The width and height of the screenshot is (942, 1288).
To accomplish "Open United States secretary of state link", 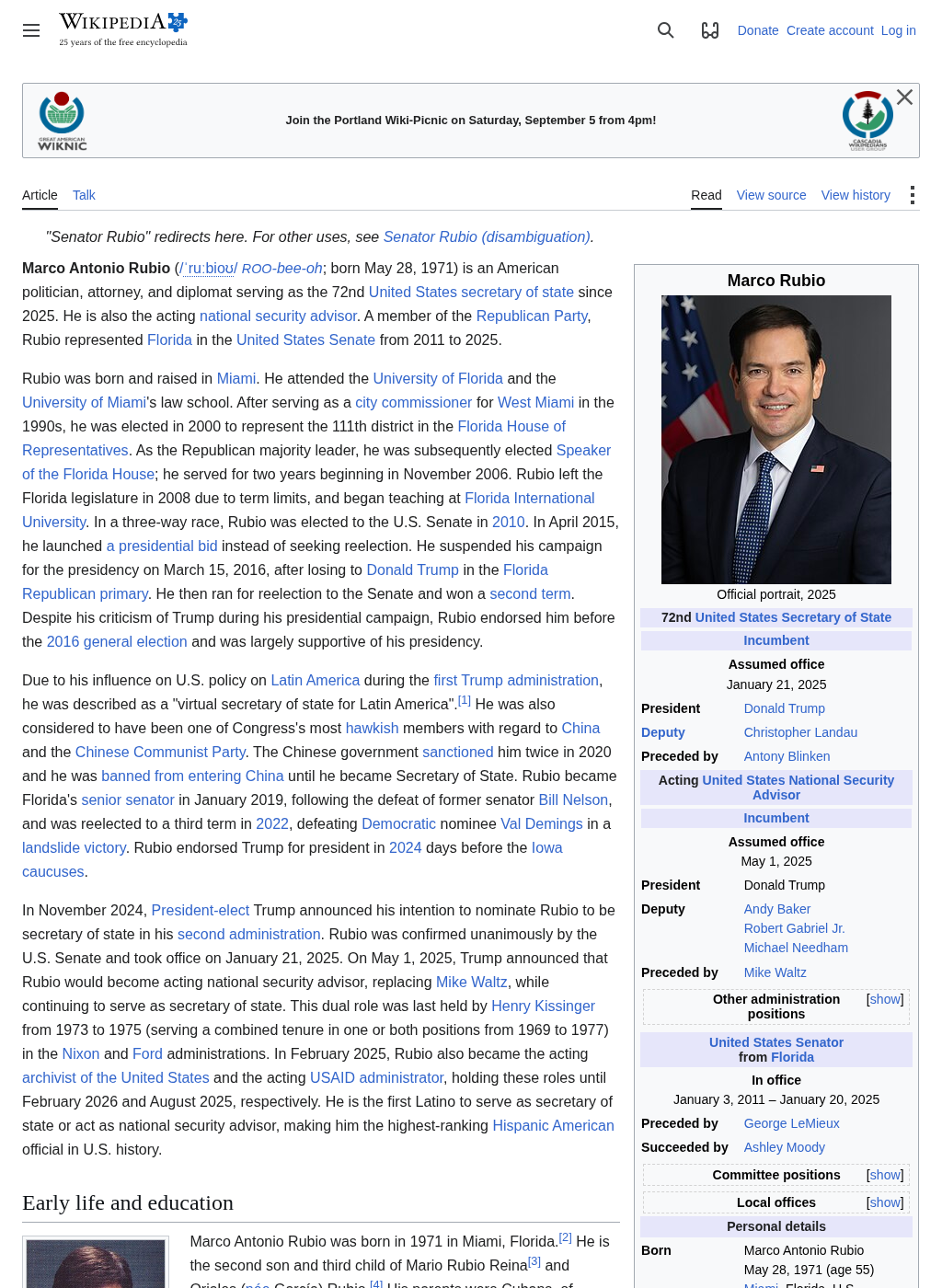I will pos(471,292).
